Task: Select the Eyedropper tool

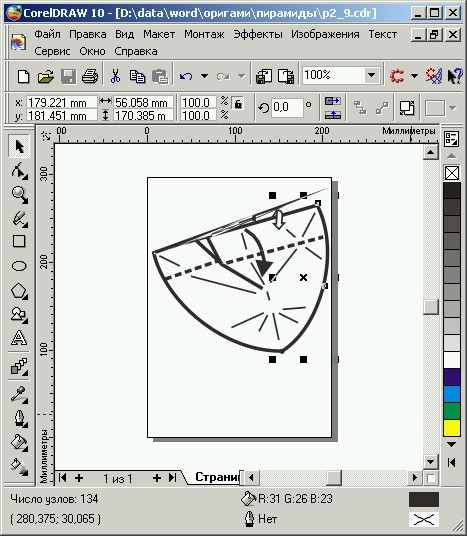Action: 19,394
